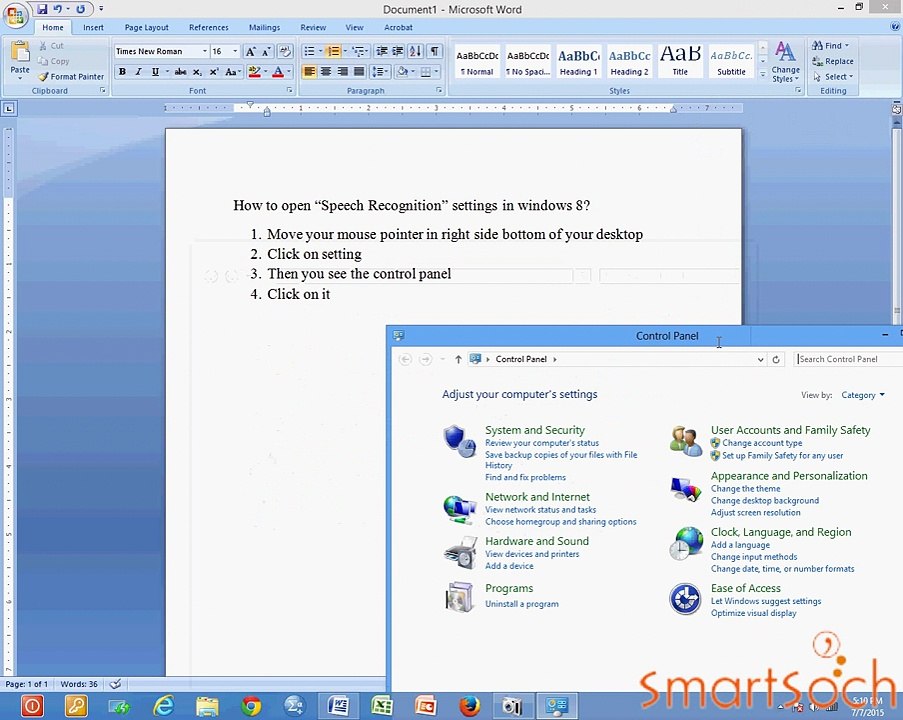903x720 pixels.
Task: Open Appearance and Personalization category
Action: pos(789,476)
